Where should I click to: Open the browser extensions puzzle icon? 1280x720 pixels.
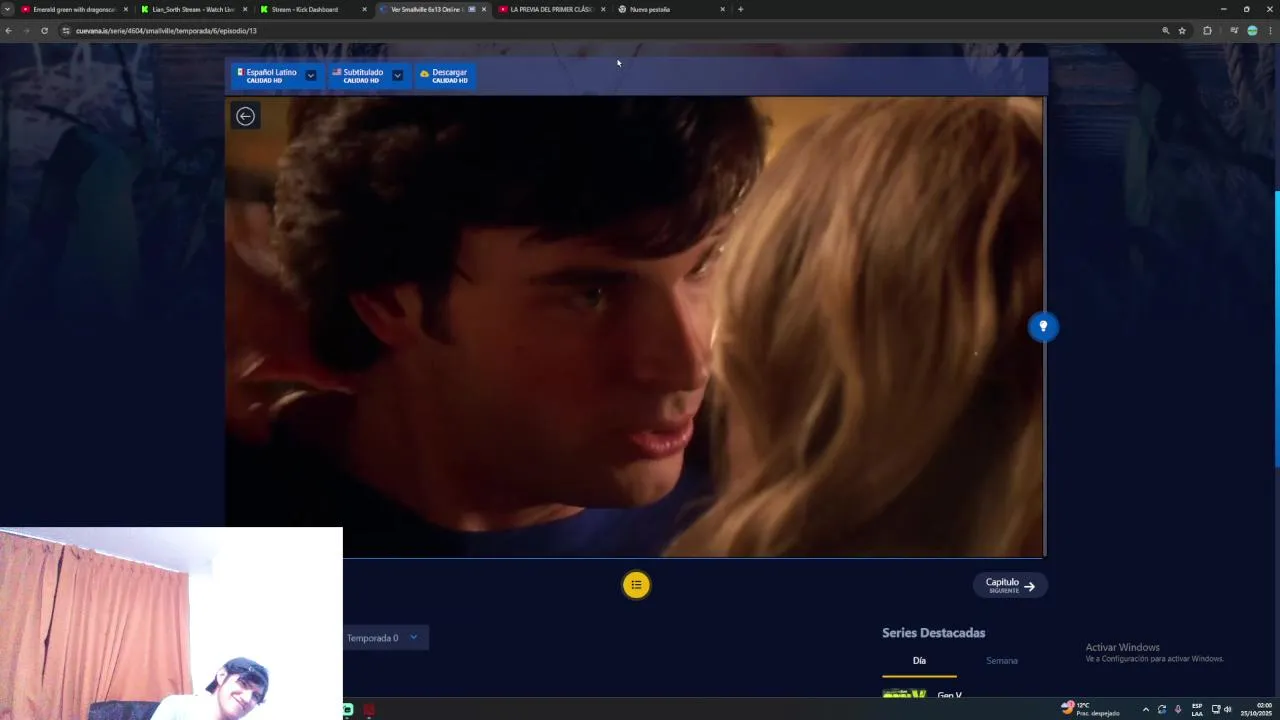1207,31
